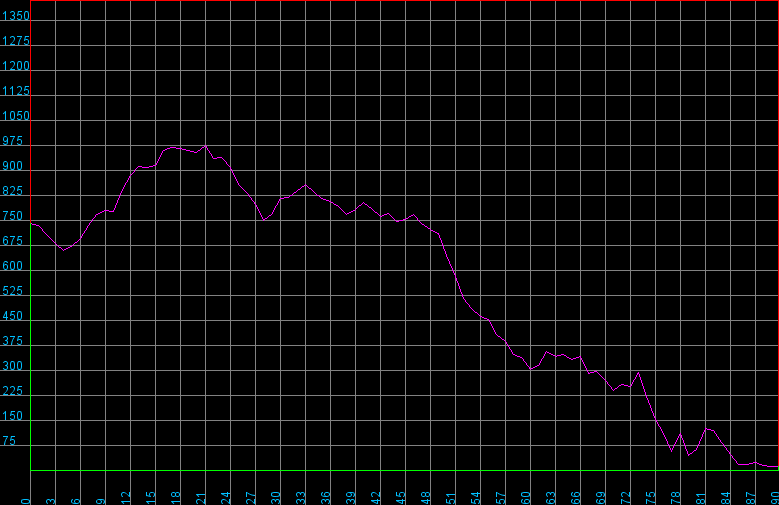Select the x-axis label 63
Viewport: 779px width, 505px height.
[x=551, y=497]
